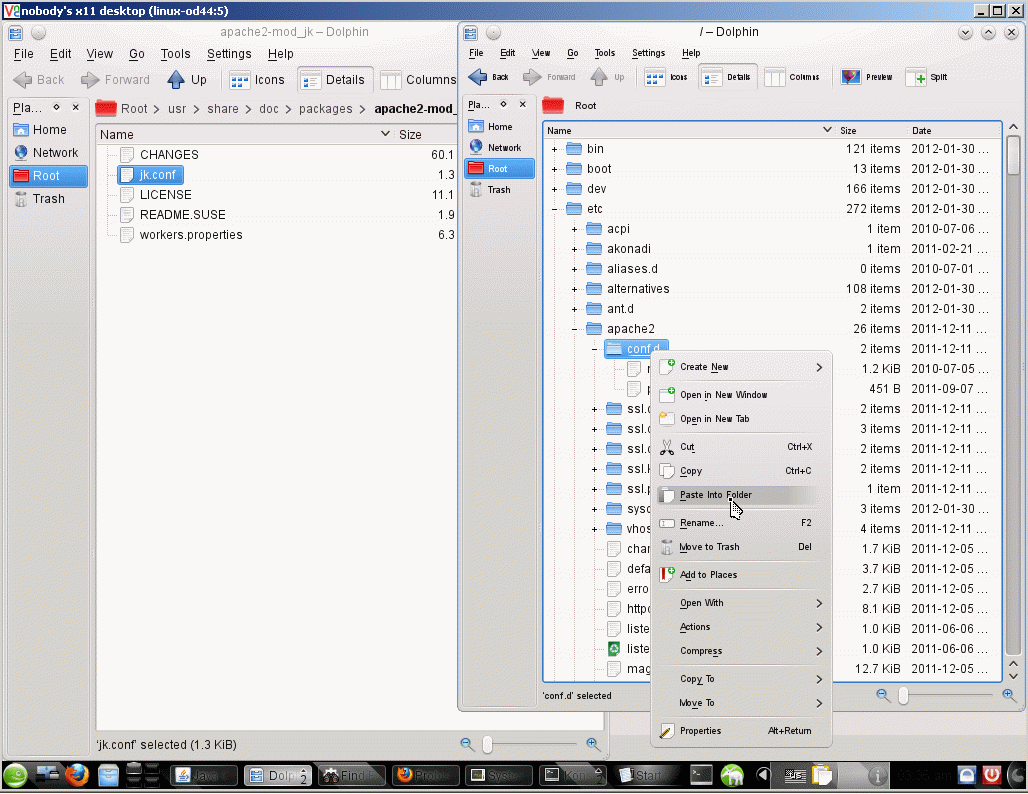Open Home in apache2-mod_jk Places panel
1028x794 pixels.
[x=48, y=130]
